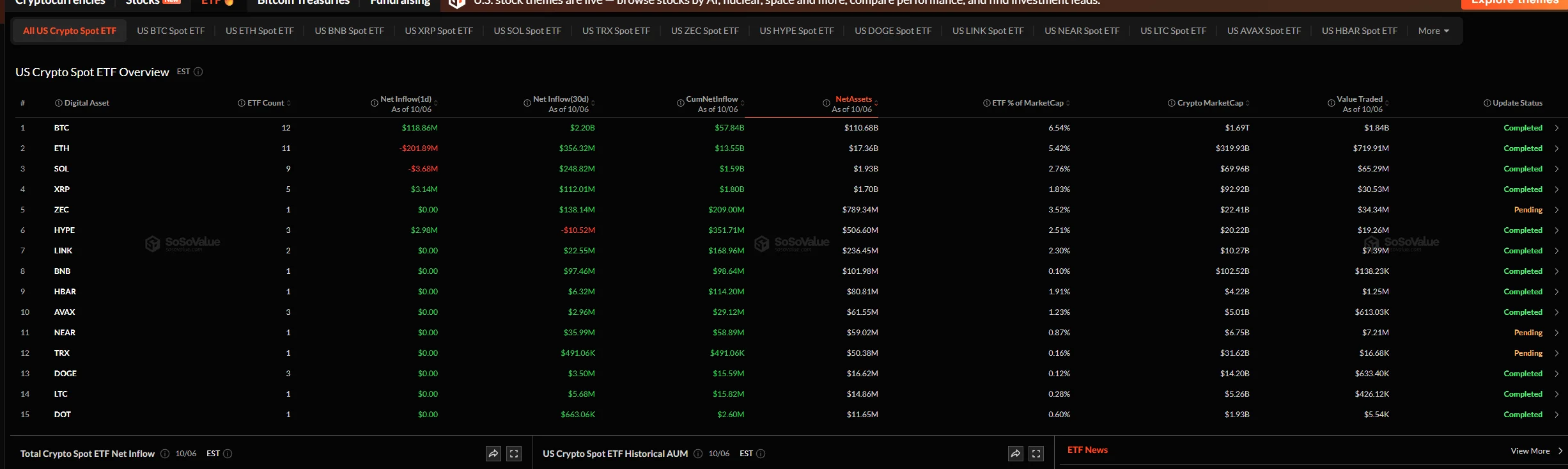Screen dimensions: 1568x469
Task: Share the Total Crypto Spot ETF Net Inflow chart
Action: [x=493, y=454]
